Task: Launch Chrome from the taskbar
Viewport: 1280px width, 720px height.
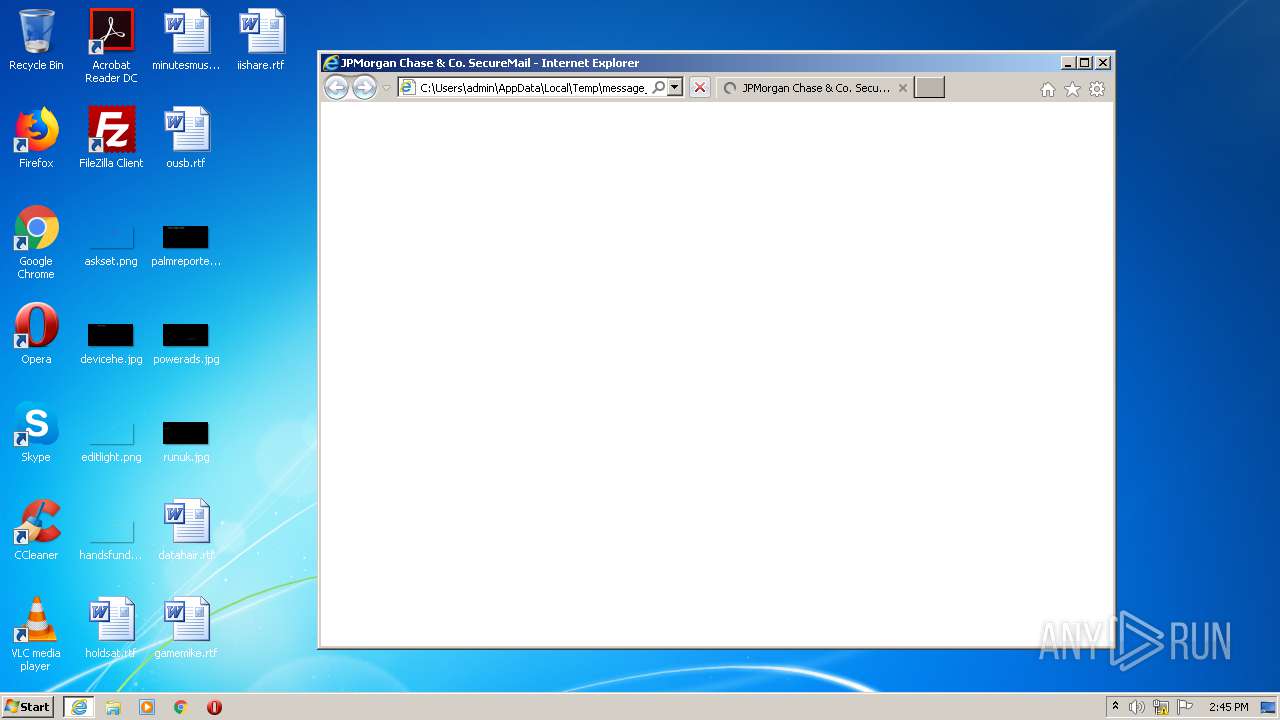Action: click(181, 706)
